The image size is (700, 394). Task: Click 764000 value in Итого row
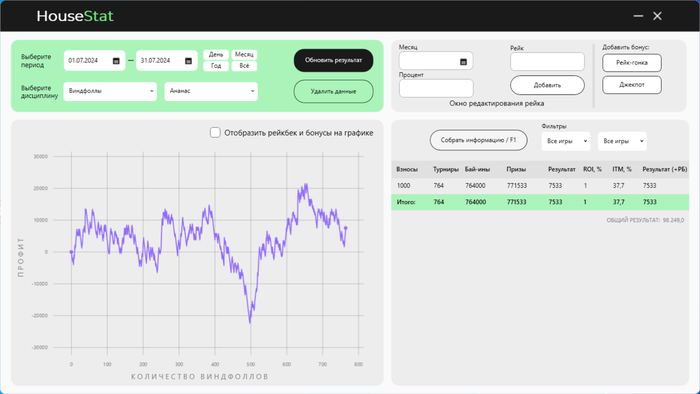[475, 202]
